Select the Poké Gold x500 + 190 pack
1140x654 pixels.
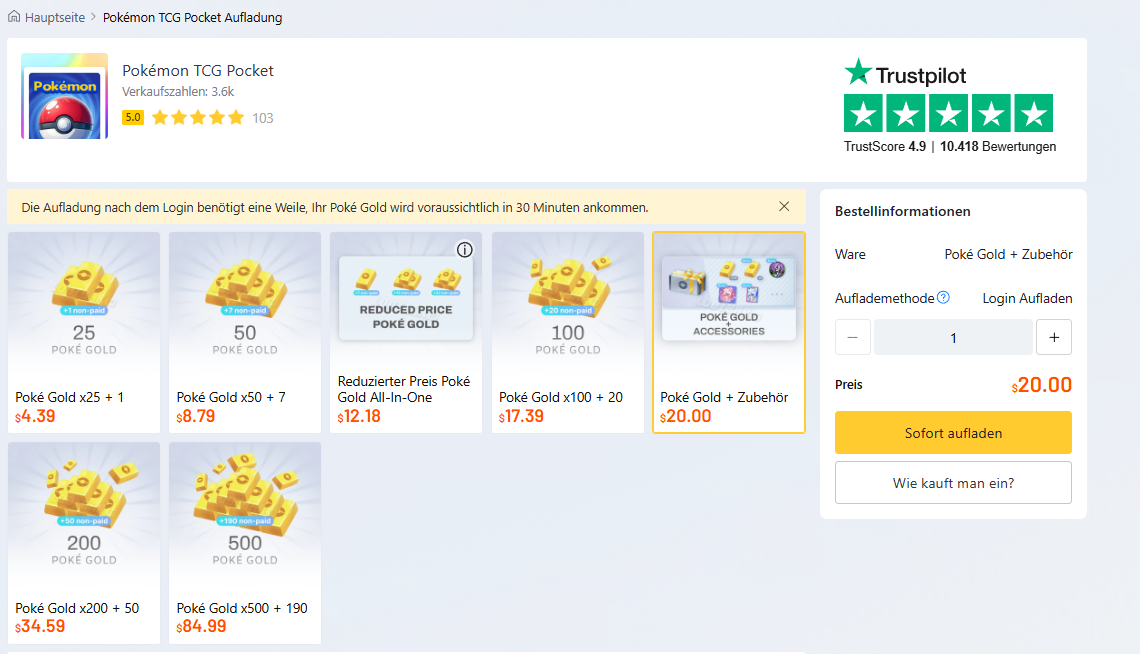[245, 543]
